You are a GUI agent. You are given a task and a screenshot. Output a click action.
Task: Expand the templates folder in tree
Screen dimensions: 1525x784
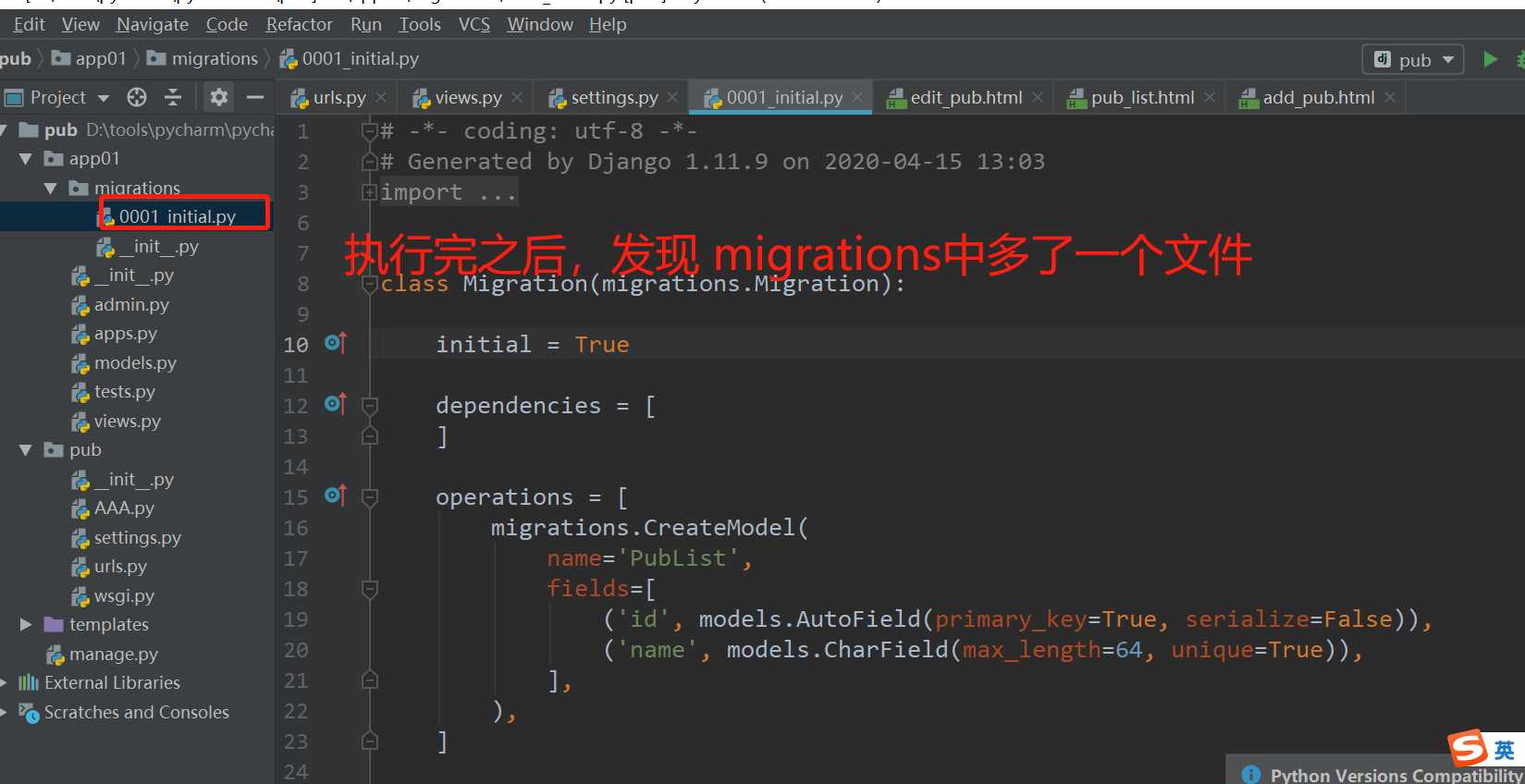coord(26,625)
